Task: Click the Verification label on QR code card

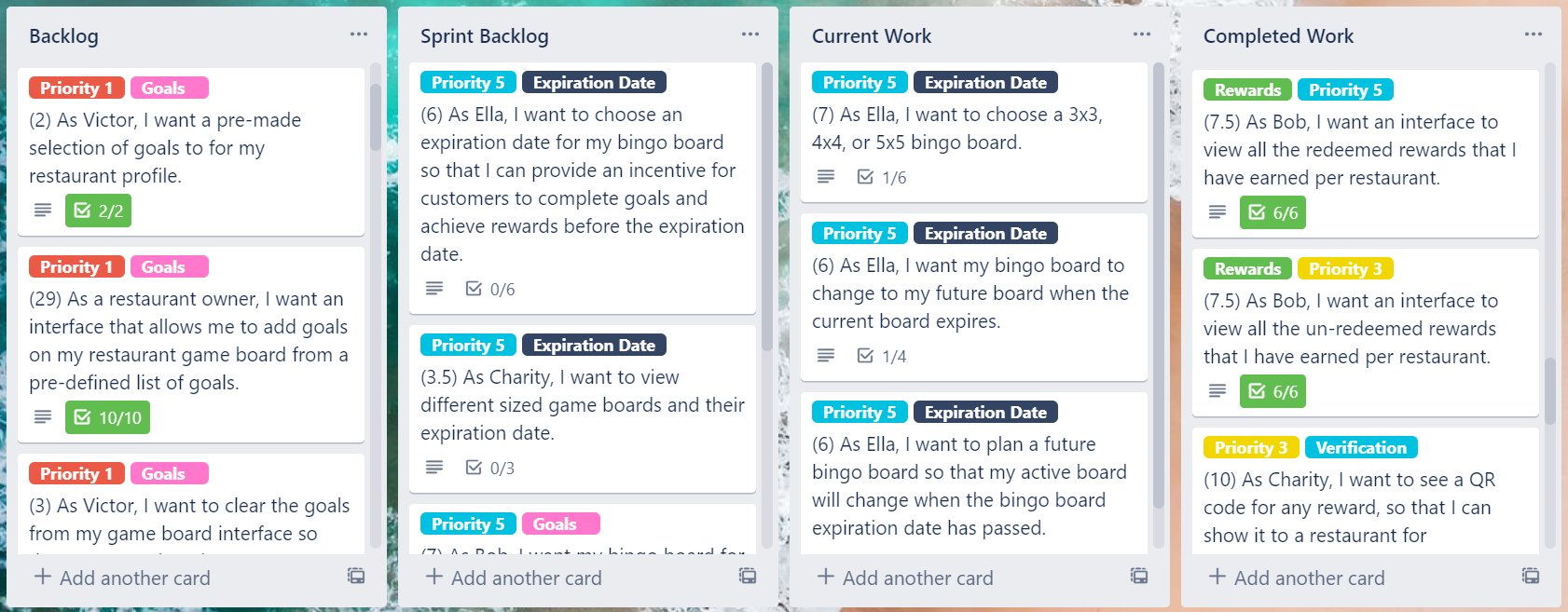Action: [x=1361, y=447]
